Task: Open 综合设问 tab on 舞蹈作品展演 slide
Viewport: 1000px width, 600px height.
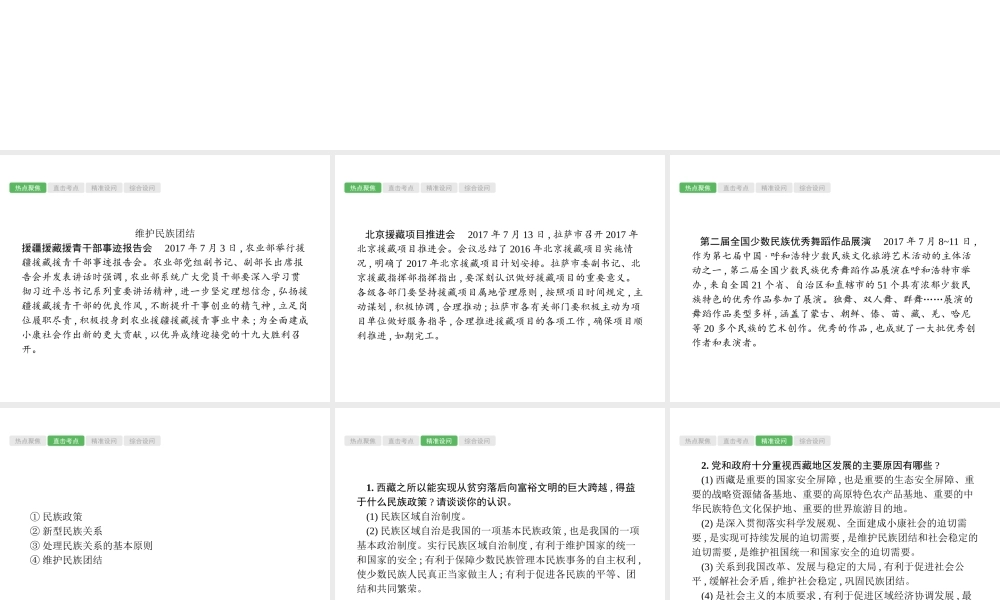Action: point(812,188)
